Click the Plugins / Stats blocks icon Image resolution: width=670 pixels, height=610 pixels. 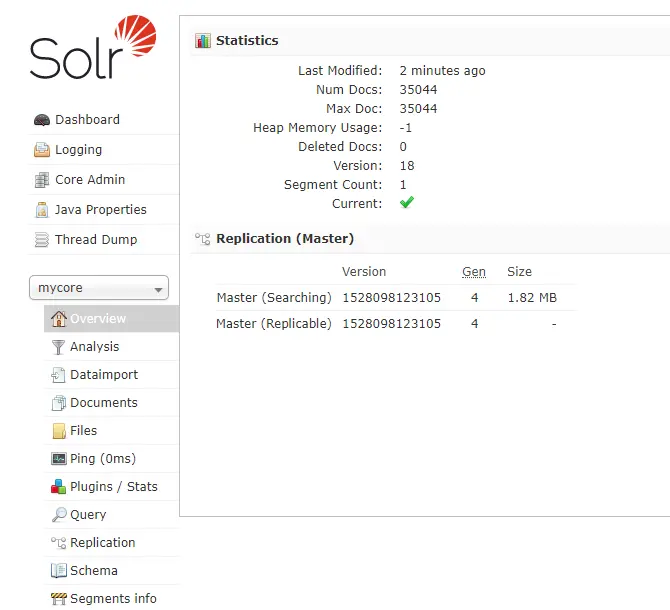[x=59, y=487]
